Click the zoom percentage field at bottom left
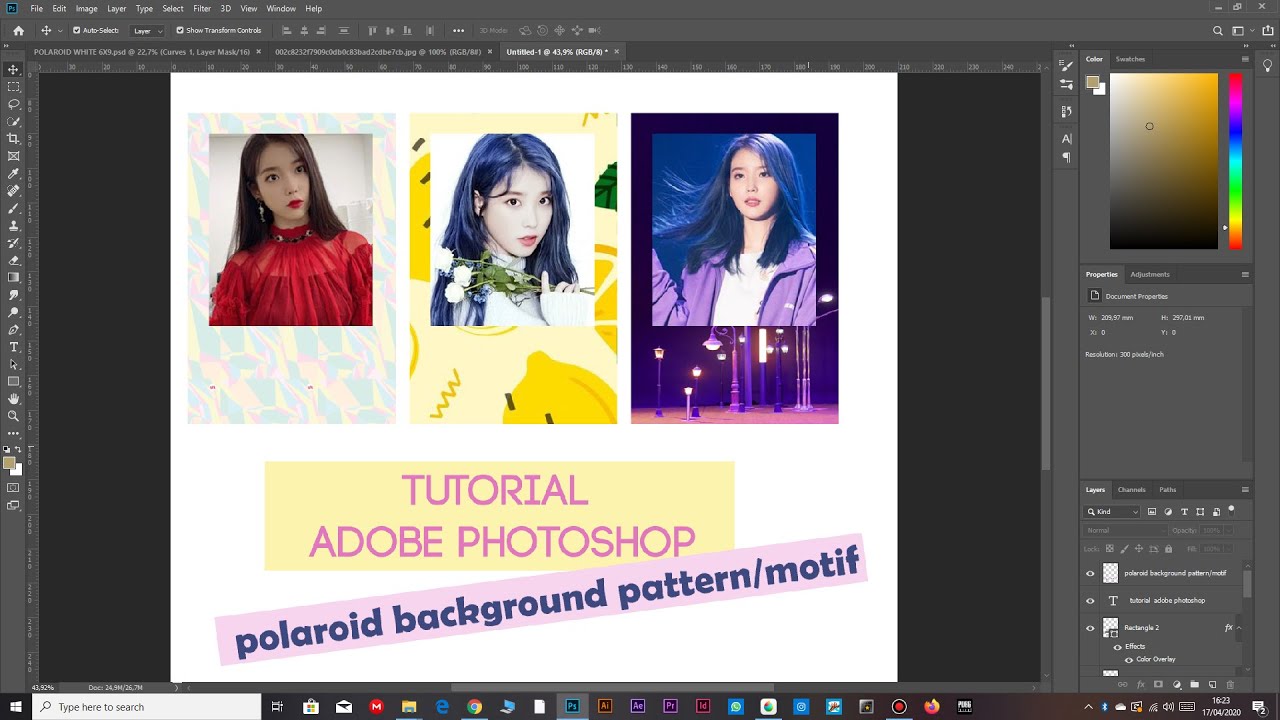 [x=43, y=687]
